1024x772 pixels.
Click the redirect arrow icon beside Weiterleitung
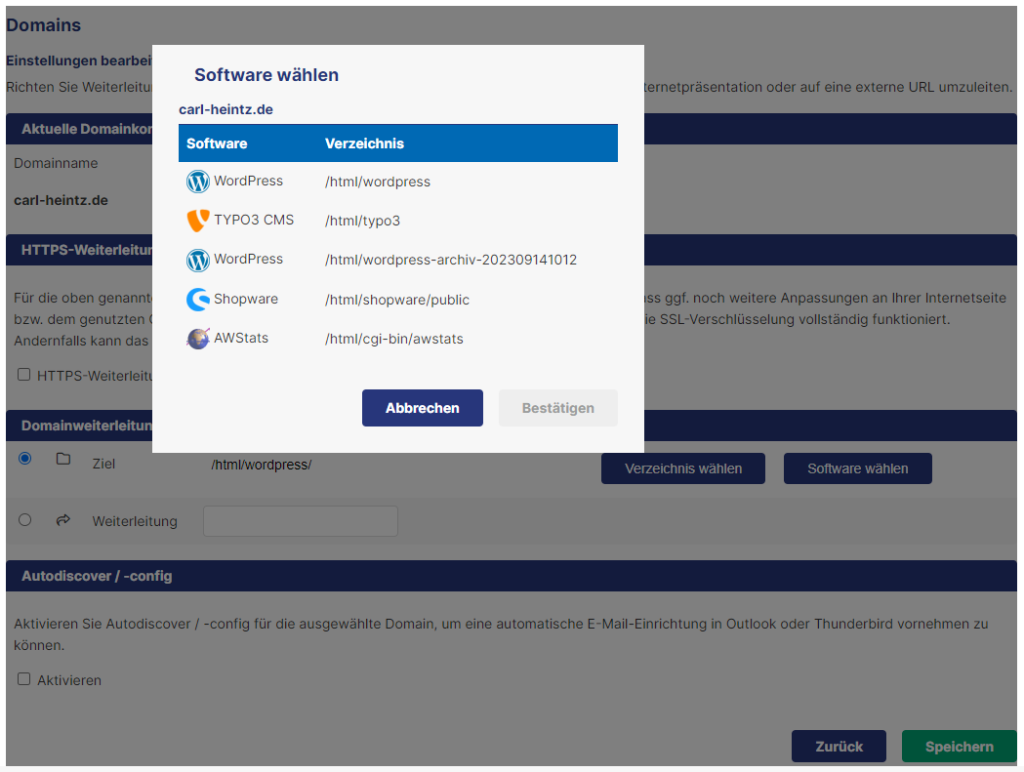tap(63, 520)
